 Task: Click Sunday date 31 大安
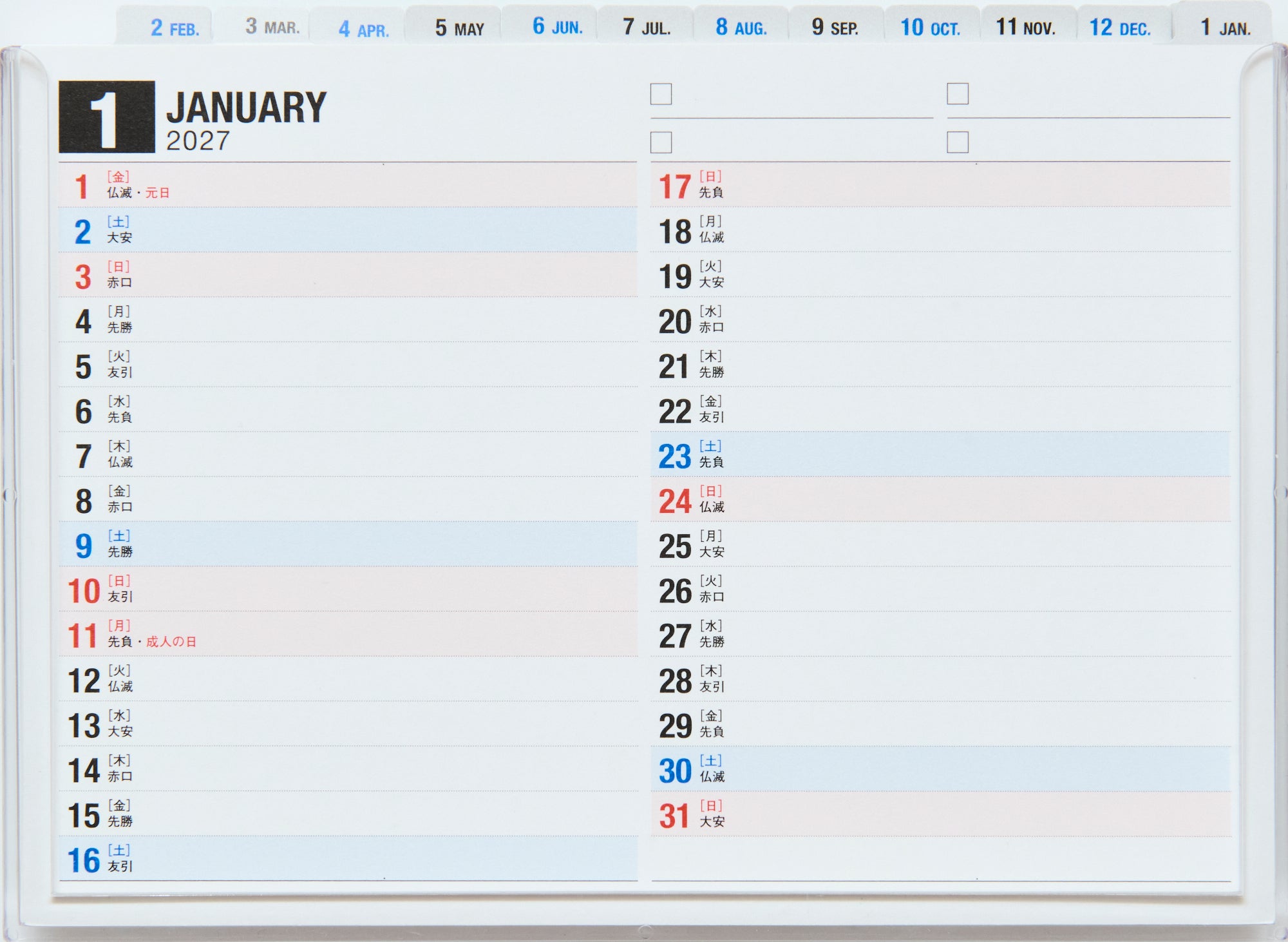tap(940, 814)
